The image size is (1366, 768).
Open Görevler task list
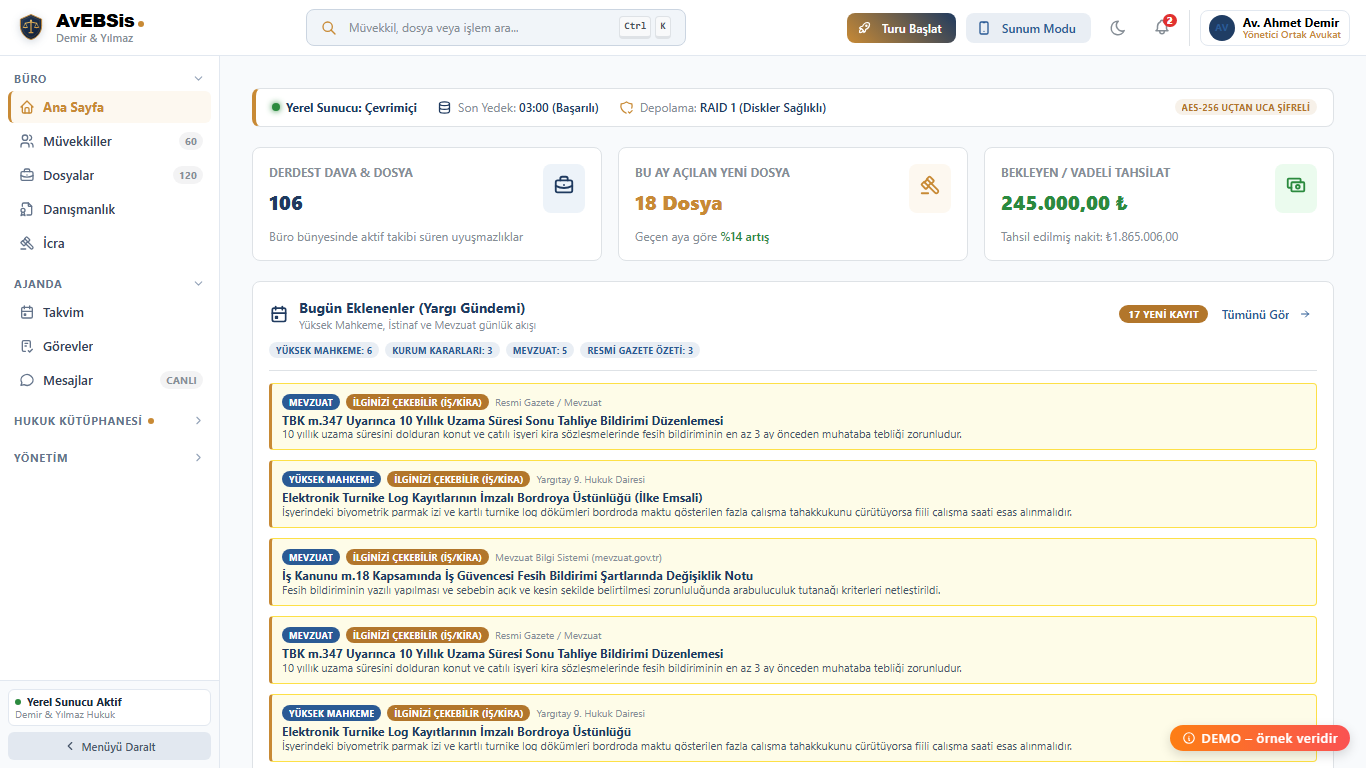(110, 346)
